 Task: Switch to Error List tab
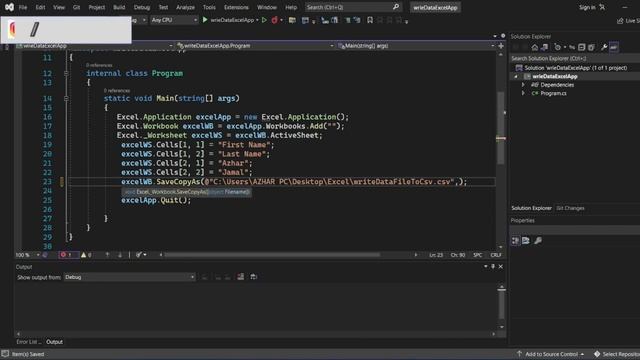[x=28, y=342]
